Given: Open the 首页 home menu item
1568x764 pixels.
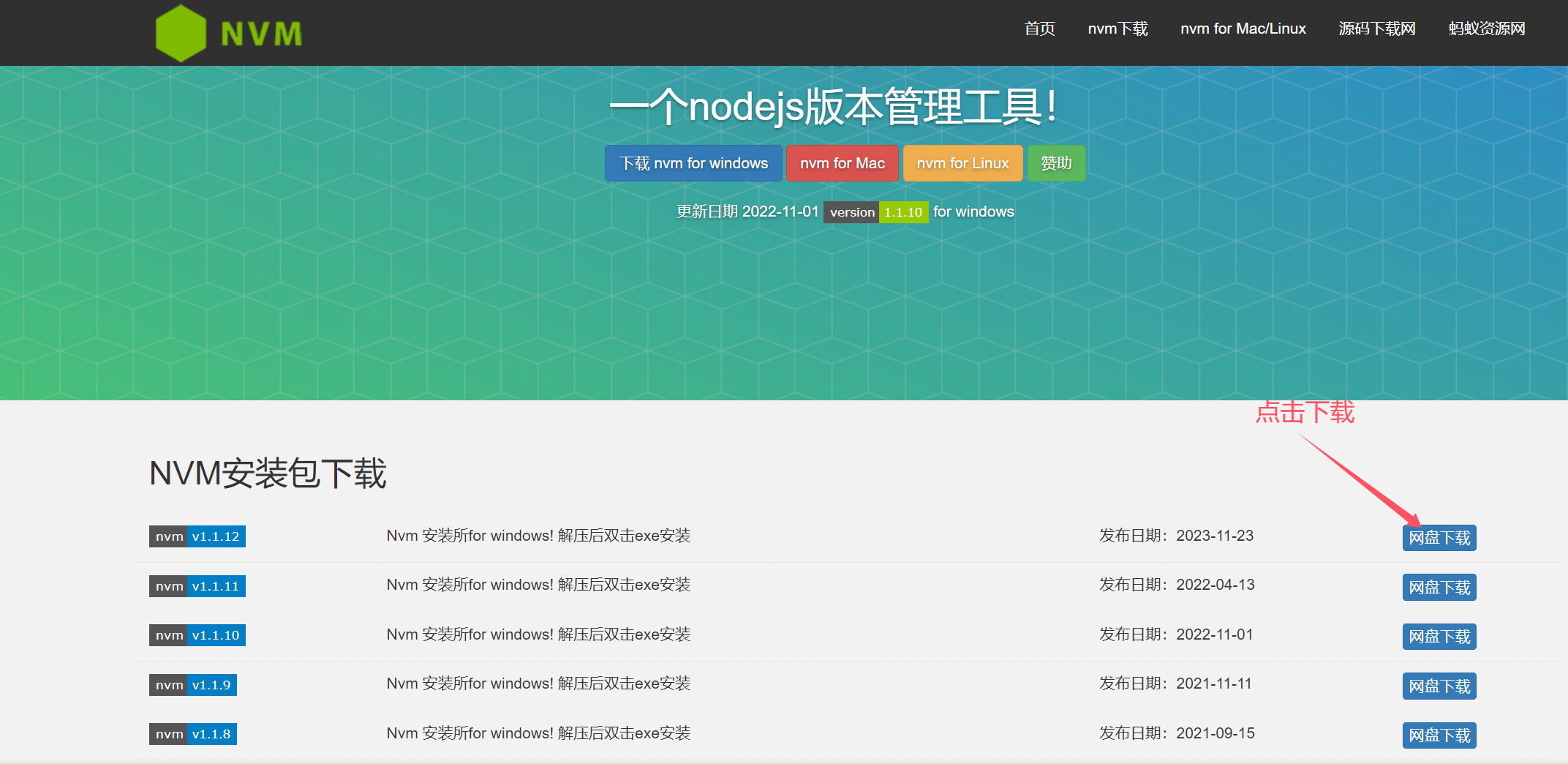Looking at the screenshot, I should click(1039, 29).
